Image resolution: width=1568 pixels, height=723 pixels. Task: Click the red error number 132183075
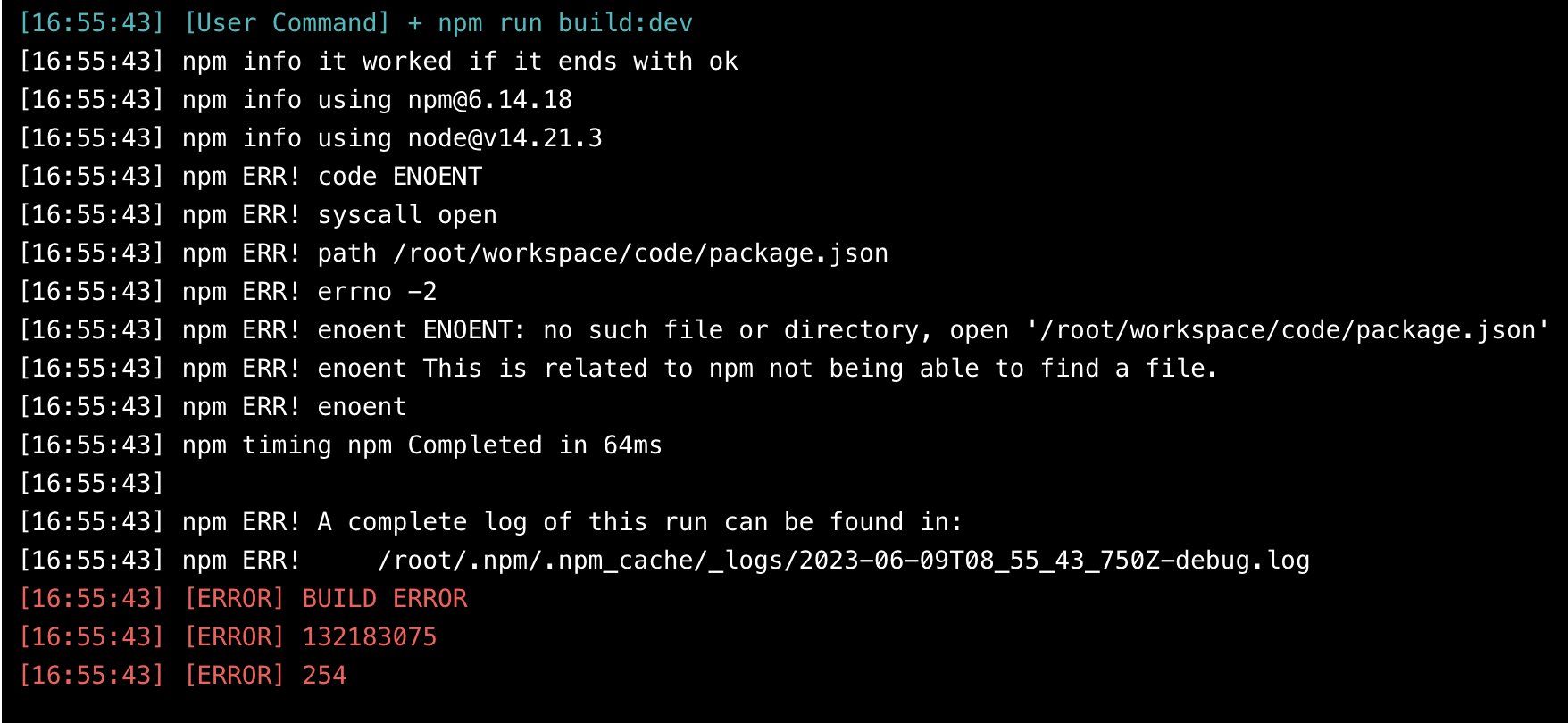coord(370,637)
